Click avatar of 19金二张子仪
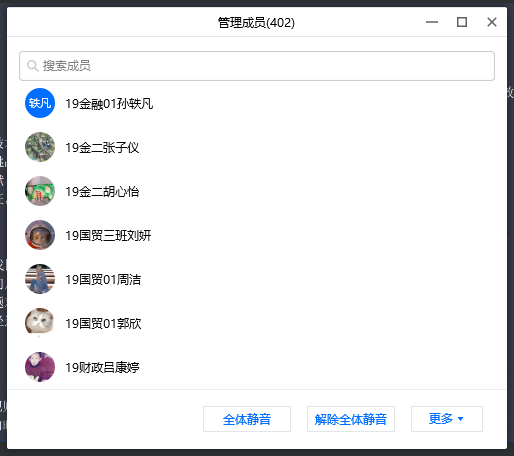The image size is (514, 456). [40, 147]
